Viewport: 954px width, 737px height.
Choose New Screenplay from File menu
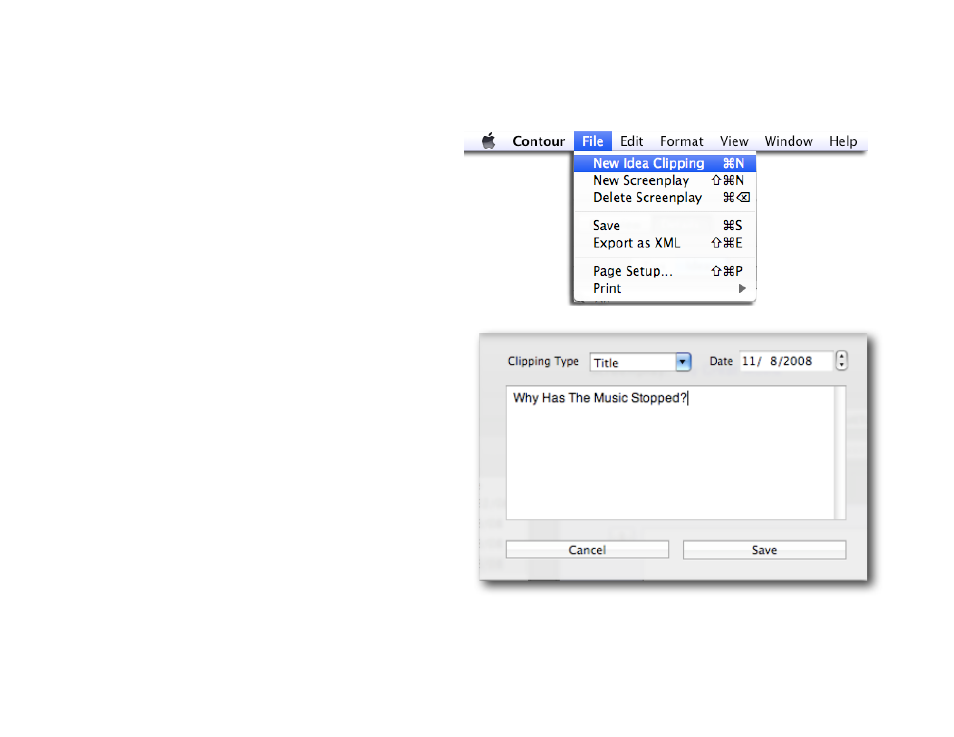665,180
